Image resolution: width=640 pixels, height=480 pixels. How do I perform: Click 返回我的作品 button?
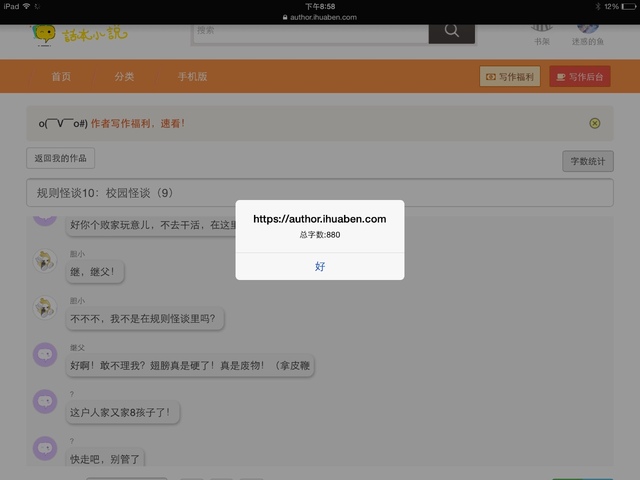(x=60, y=158)
